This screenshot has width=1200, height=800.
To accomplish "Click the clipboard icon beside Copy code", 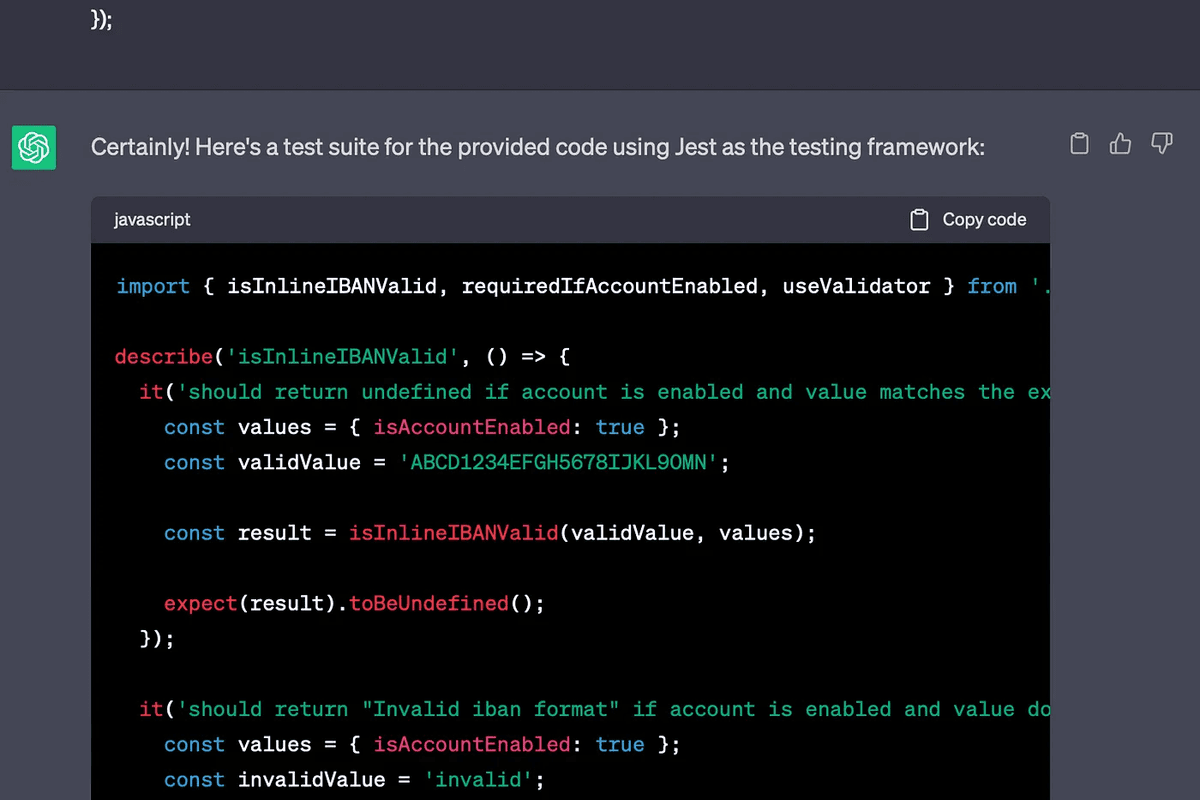I will coord(919,220).
